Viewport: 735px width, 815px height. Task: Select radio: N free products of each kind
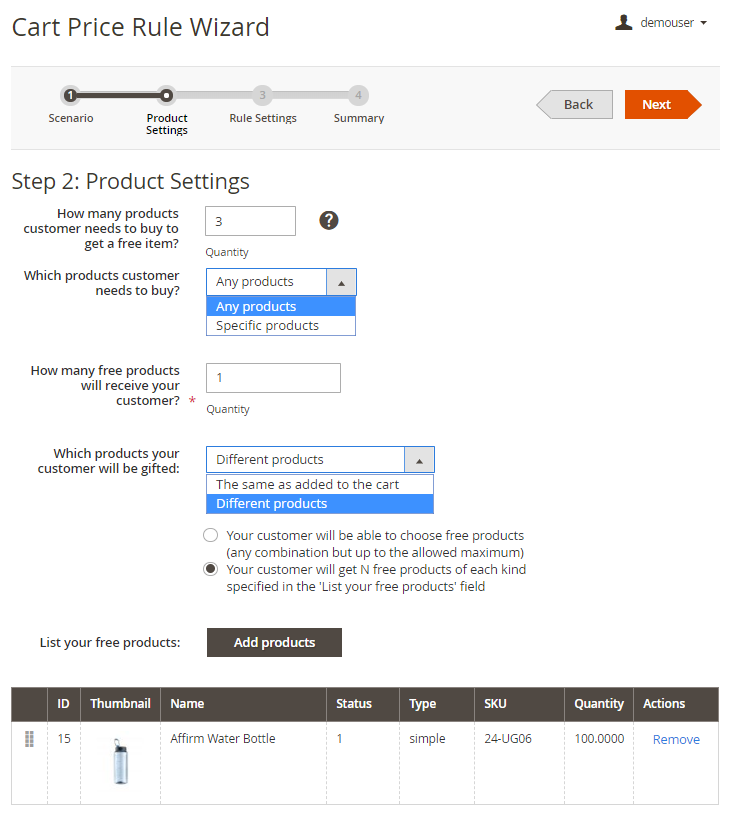pos(211,569)
